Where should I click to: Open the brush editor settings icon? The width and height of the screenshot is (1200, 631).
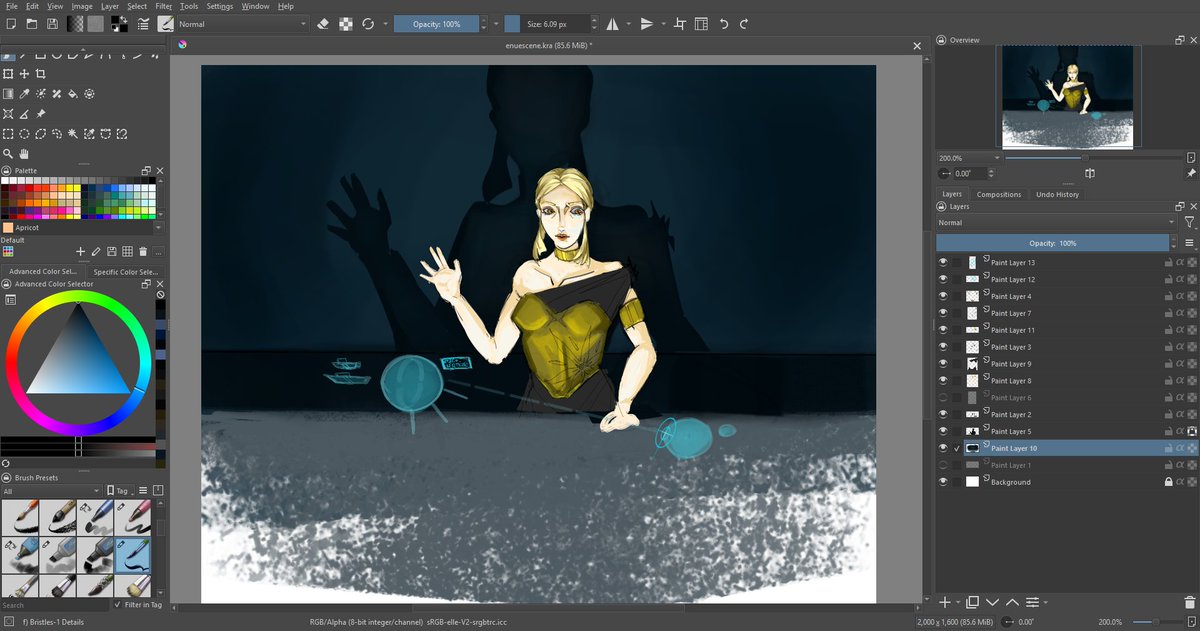point(143,23)
